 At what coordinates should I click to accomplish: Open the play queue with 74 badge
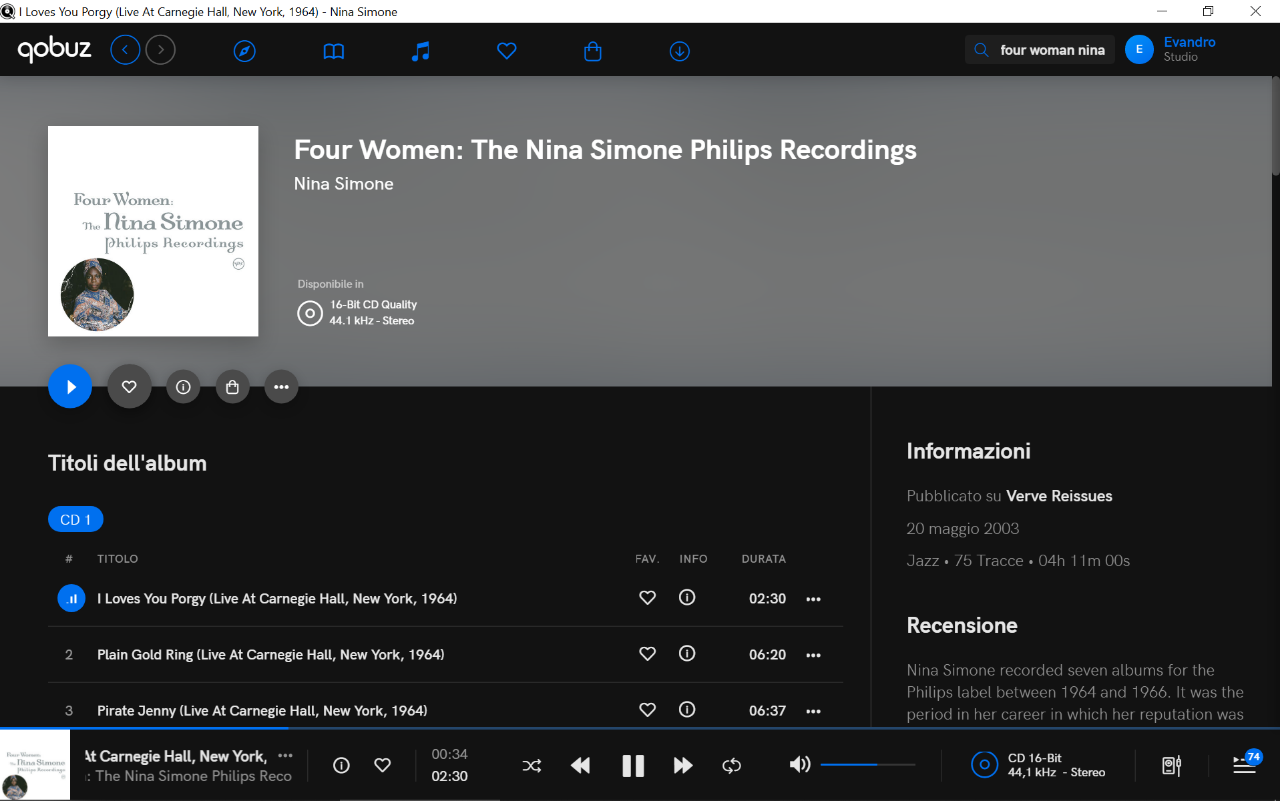coord(1245,765)
